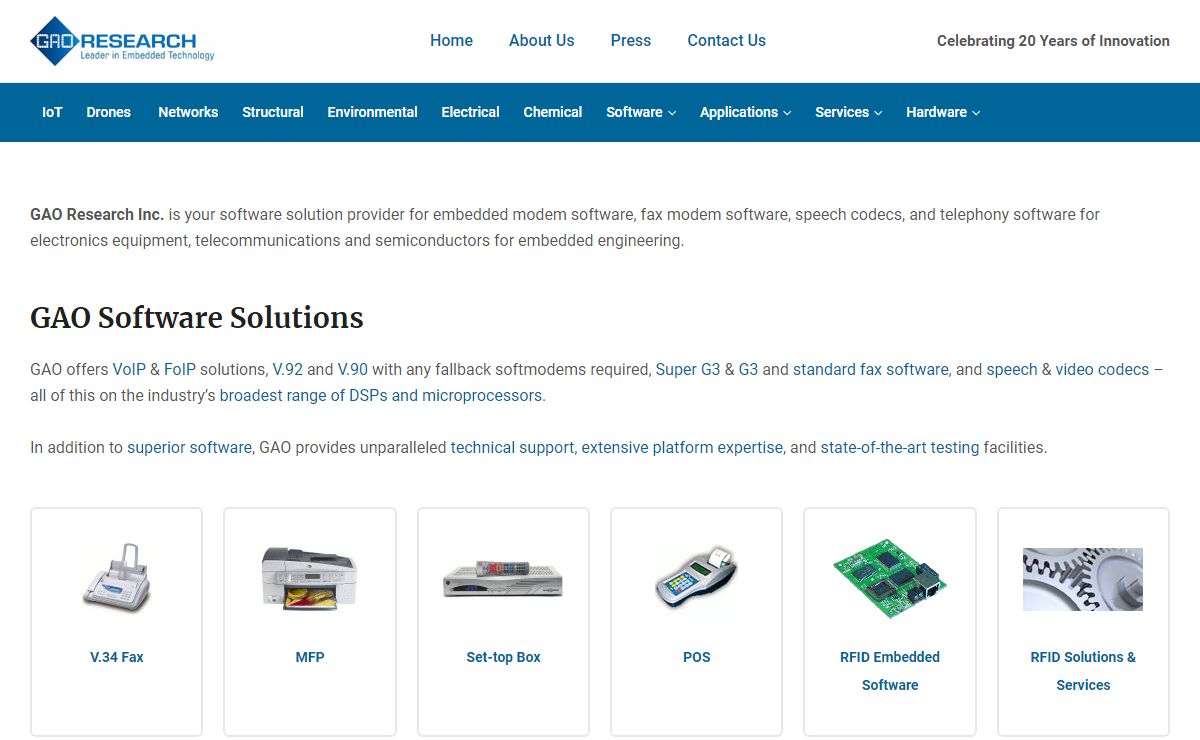Open the Press page
1200x740 pixels.
click(x=631, y=41)
